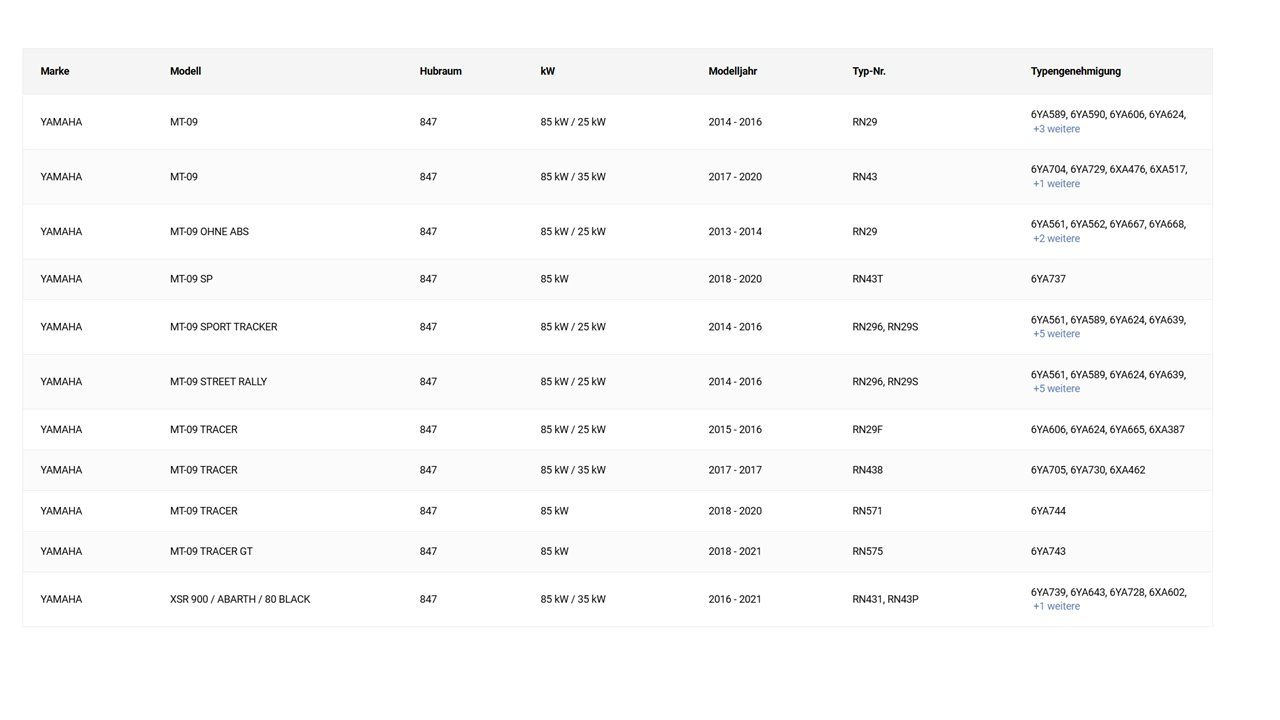Screen dimensions: 1280x720
Task: Show '+5 weitere' for MT-09 SPORT TRACKER
Action: 1056,334
